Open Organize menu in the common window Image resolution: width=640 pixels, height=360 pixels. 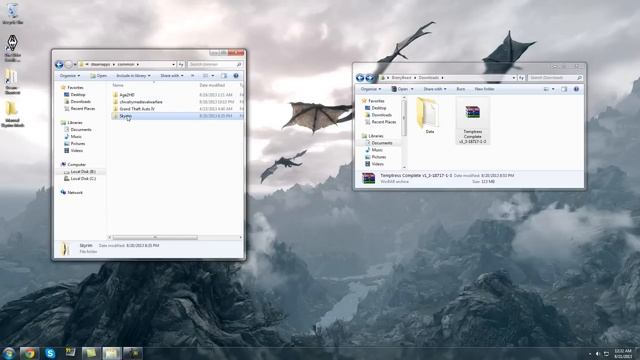pyautogui.click(x=69, y=76)
